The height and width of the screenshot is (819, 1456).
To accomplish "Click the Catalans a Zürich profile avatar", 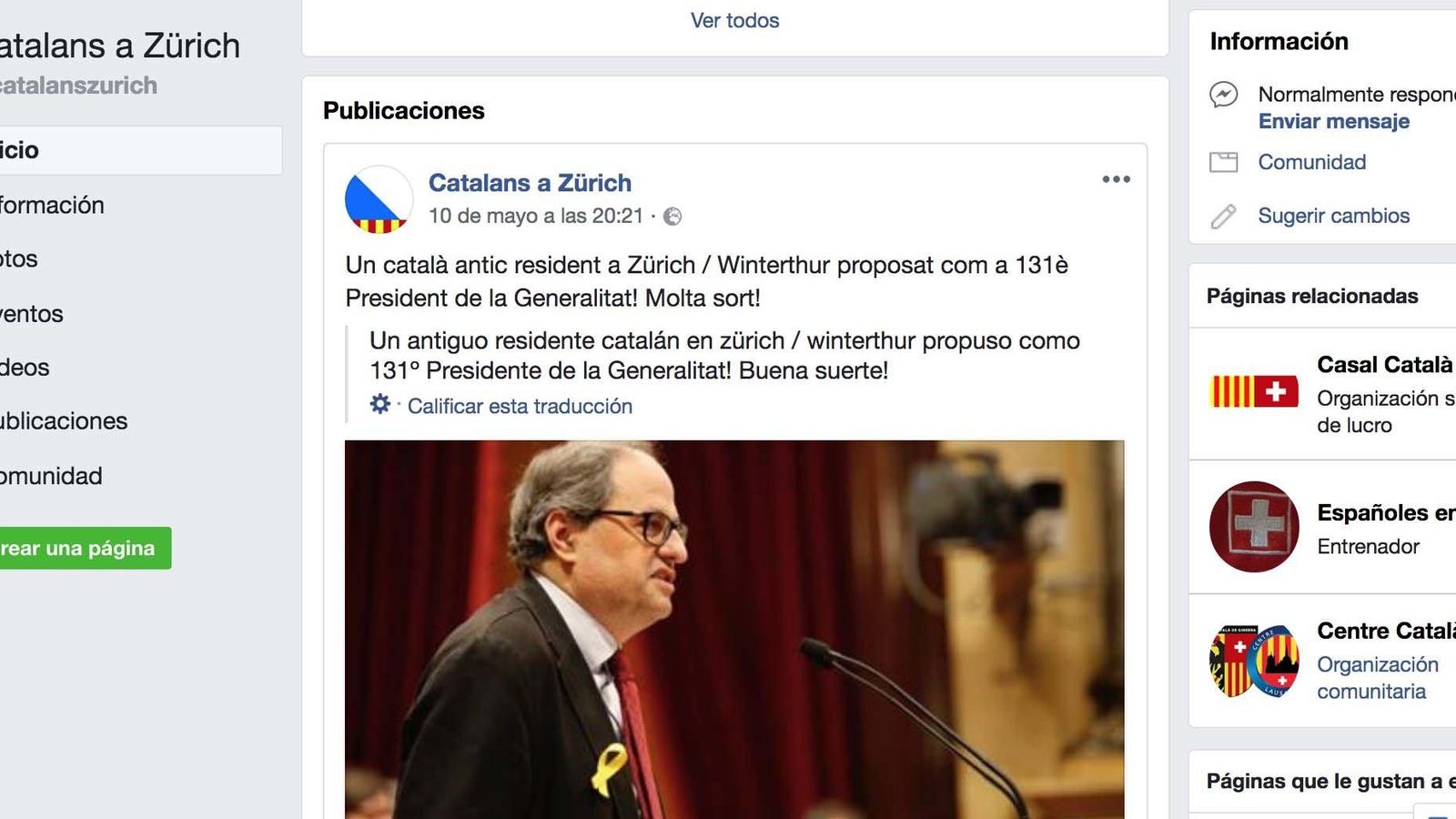I will [379, 199].
